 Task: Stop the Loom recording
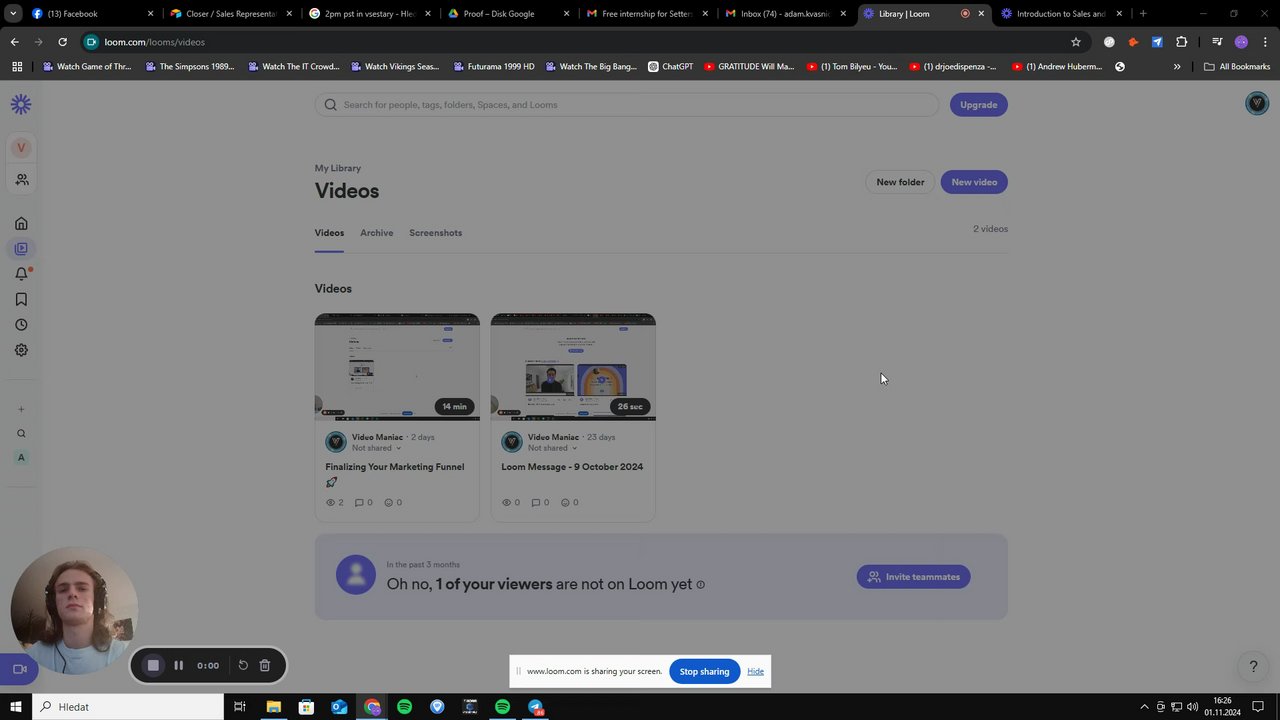pos(153,665)
